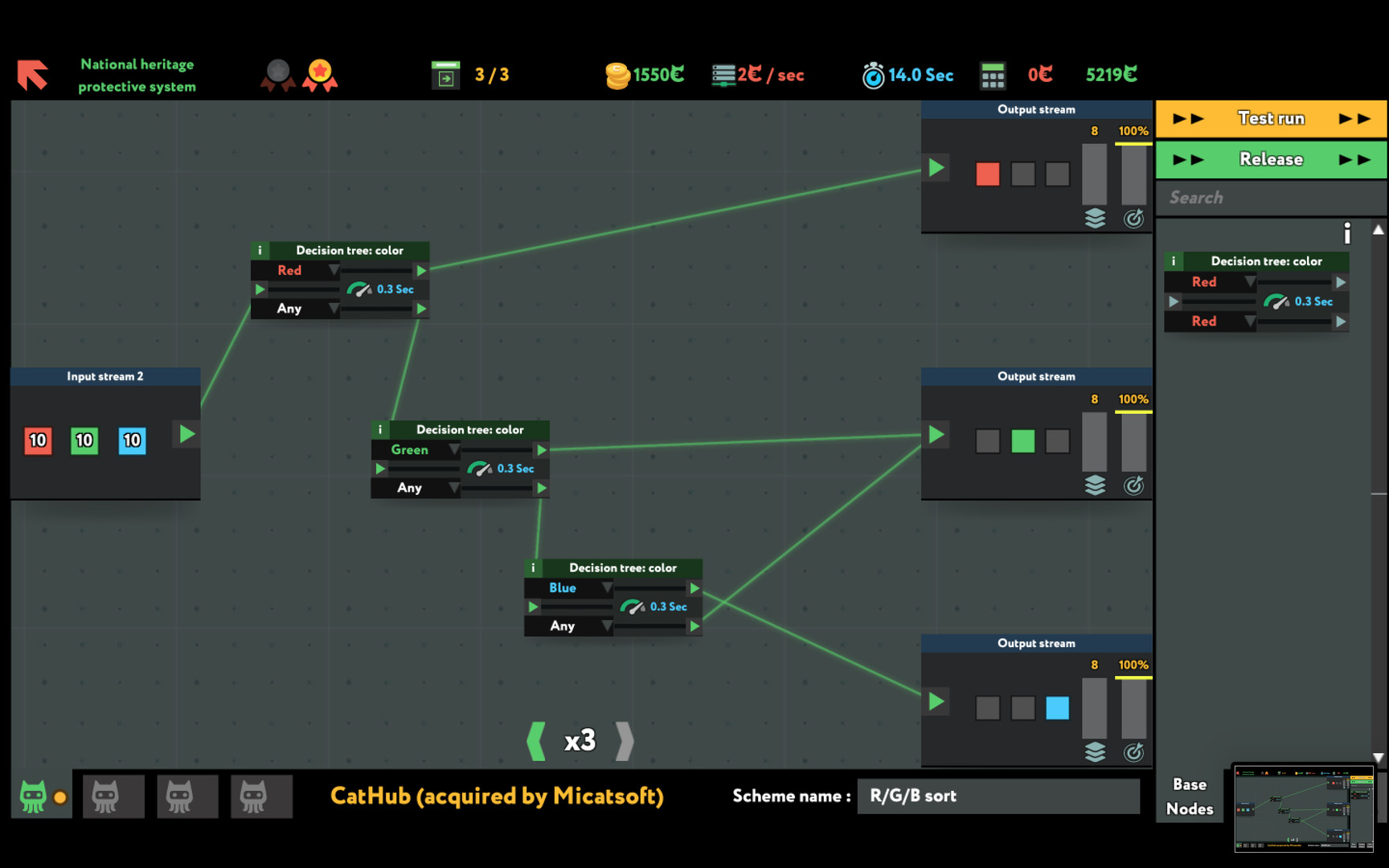The height and width of the screenshot is (868, 1389).
Task: Select the green cat save slot
Action: coord(34,796)
